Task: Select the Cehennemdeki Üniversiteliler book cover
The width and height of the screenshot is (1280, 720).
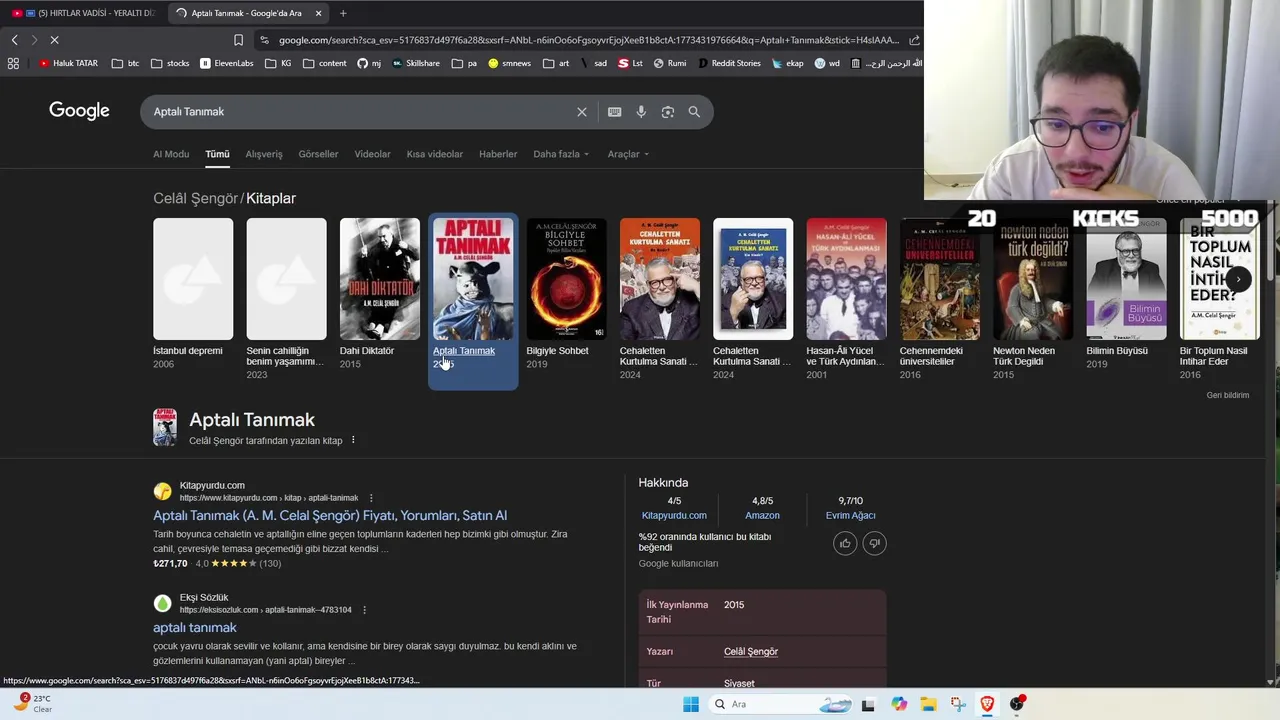Action: click(x=940, y=279)
